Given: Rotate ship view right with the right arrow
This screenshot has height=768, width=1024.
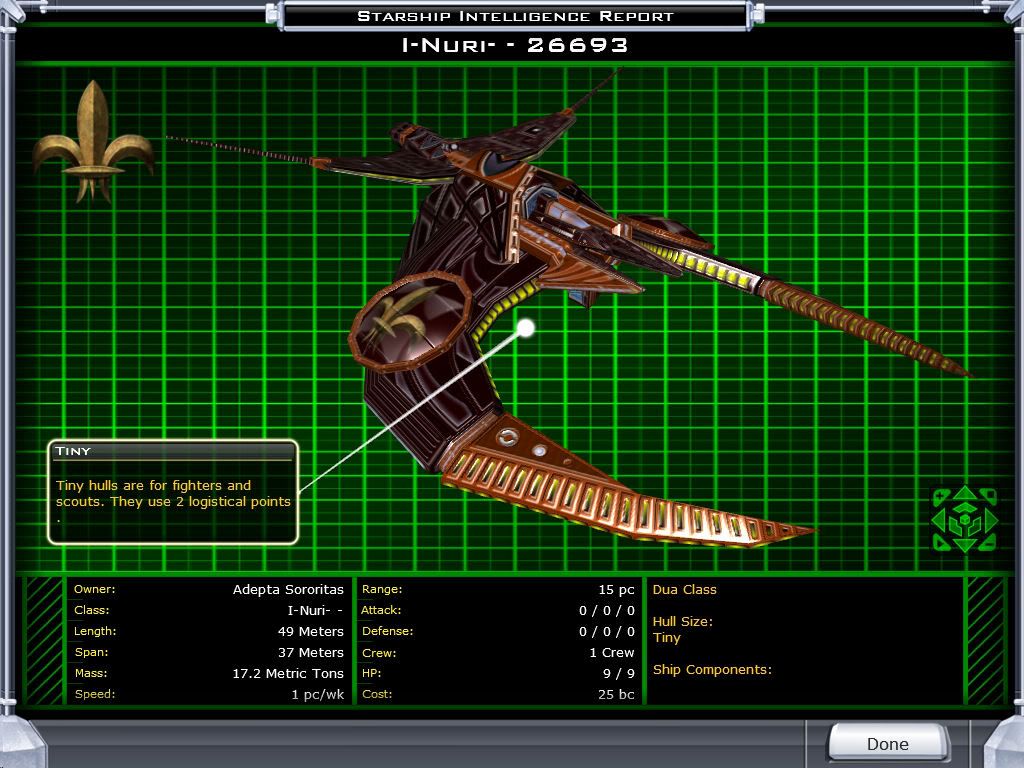Looking at the screenshot, I should coord(991,520).
